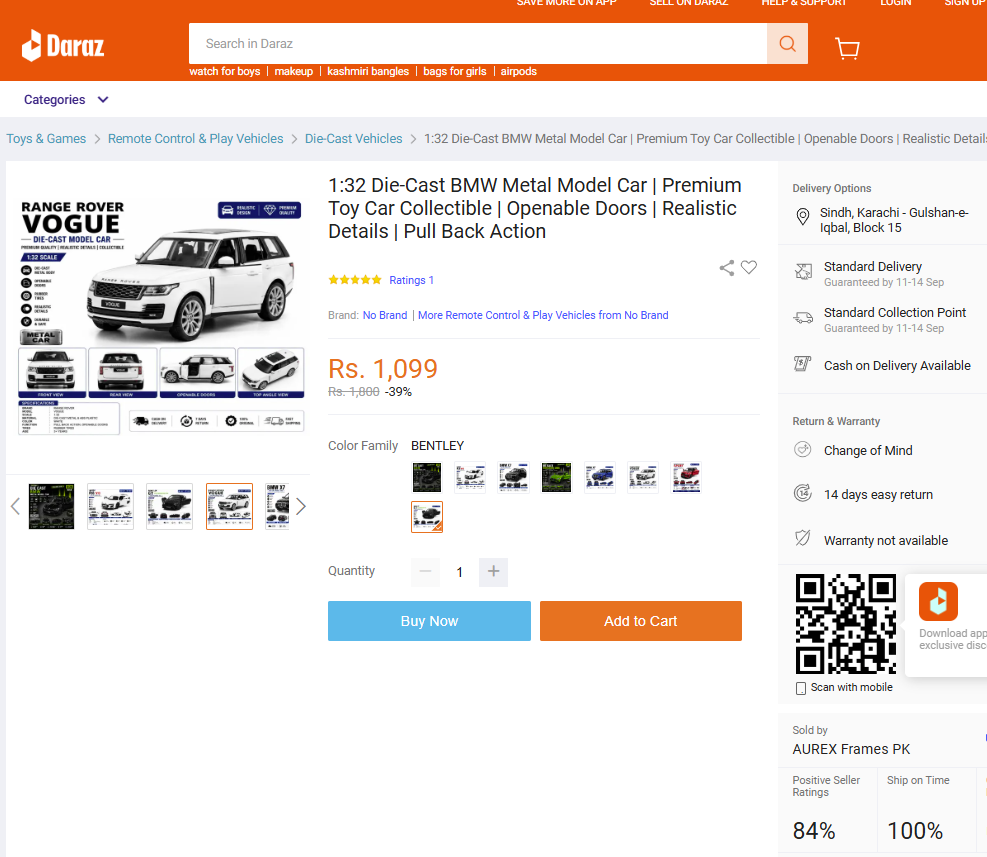Viewport: 987px width, 857px height.
Task: Open the Die-Cast Vehicles breadcrumb
Action: (x=354, y=139)
